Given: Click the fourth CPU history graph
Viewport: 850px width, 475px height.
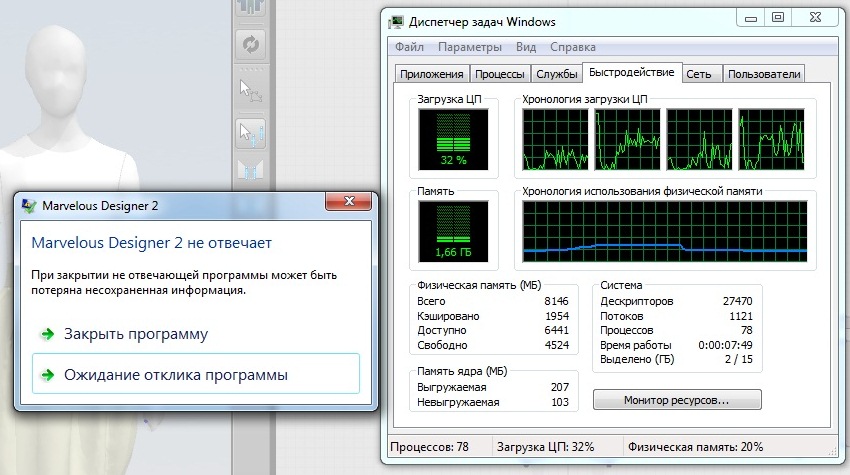Looking at the screenshot, I should point(771,139).
